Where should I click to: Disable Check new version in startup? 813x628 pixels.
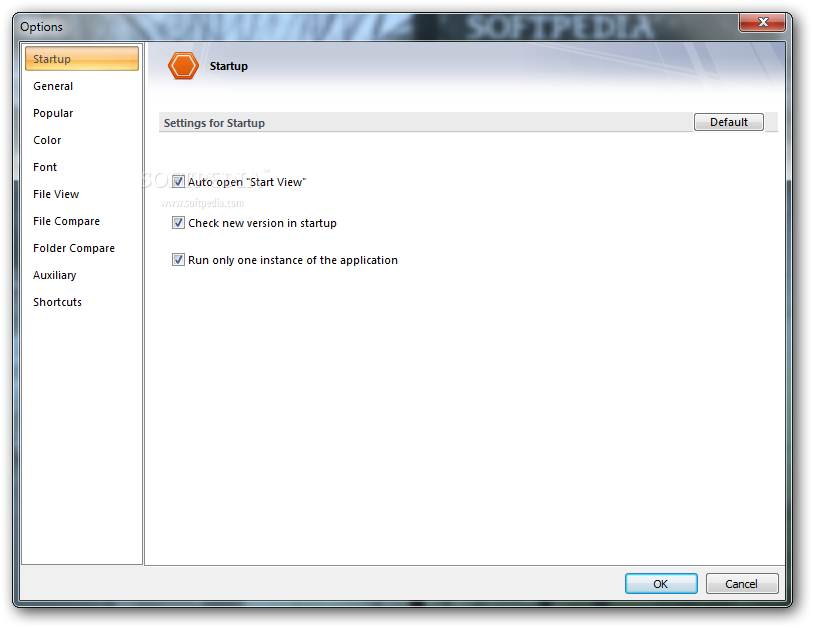coord(178,222)
